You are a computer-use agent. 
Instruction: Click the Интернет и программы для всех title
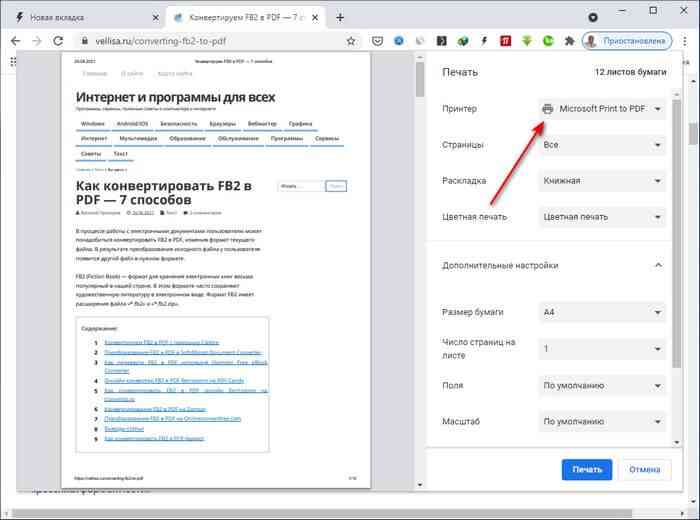(175, 97)
